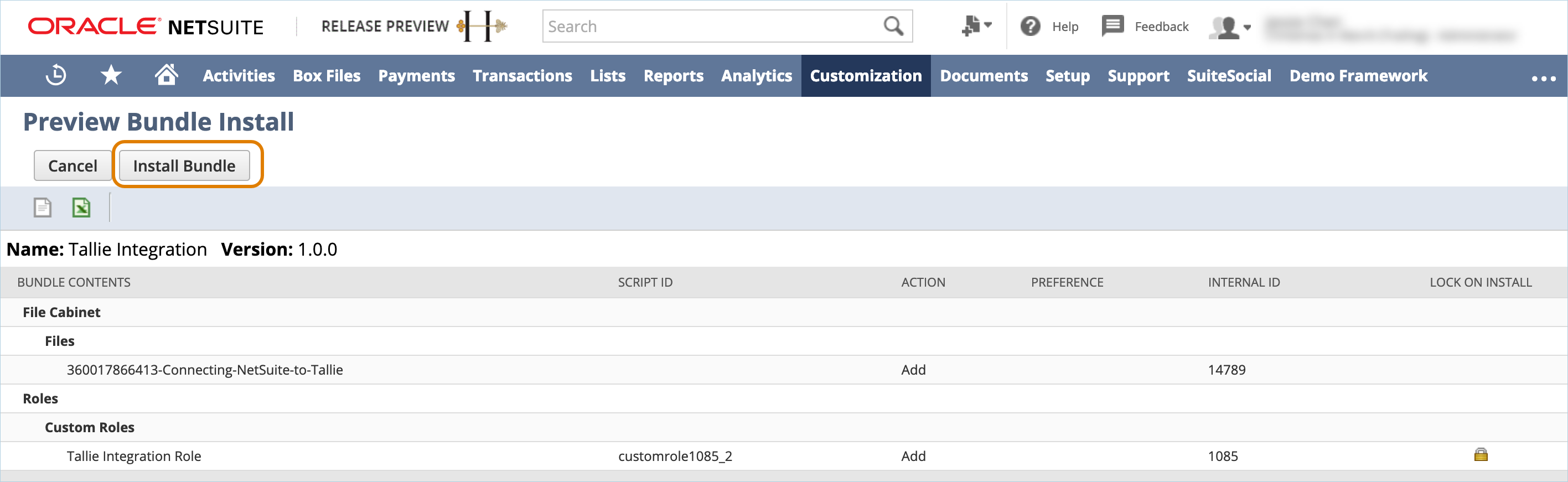Open the Lists menu

pos(608,75)
